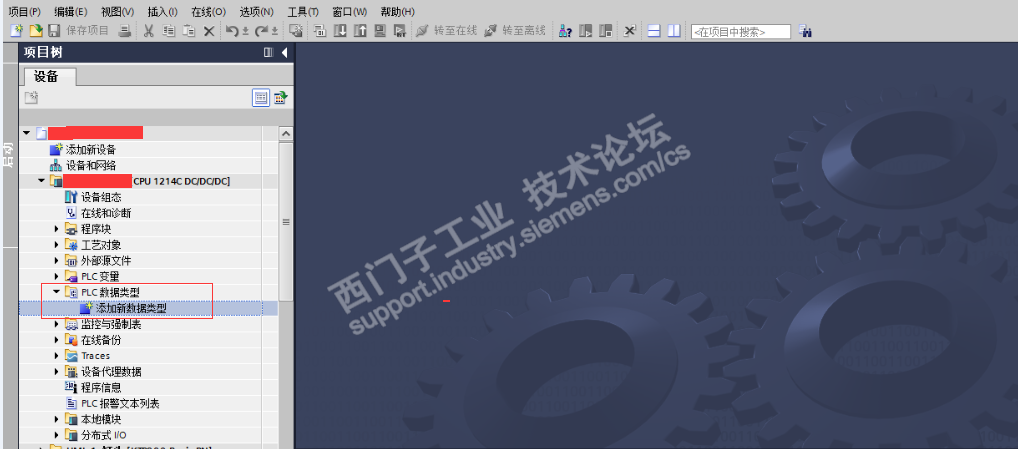The width and height of the screenshot is (1018, 449).
Task: Open the 窗口(W) menu
Action: coord(349,12)
